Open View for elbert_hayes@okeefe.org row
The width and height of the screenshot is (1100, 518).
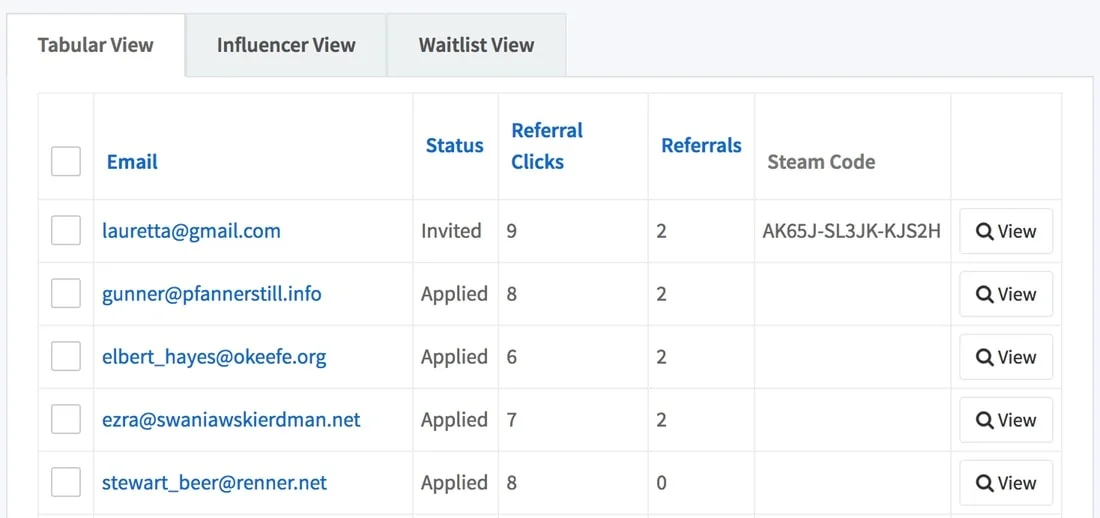point(1005,357)
